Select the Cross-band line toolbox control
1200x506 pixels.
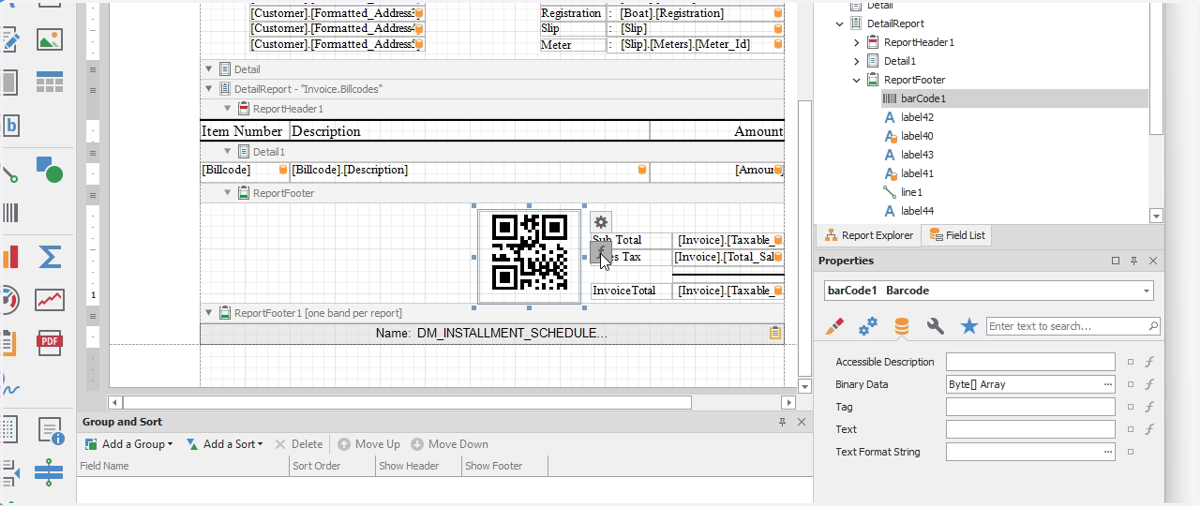click(49, 472)
